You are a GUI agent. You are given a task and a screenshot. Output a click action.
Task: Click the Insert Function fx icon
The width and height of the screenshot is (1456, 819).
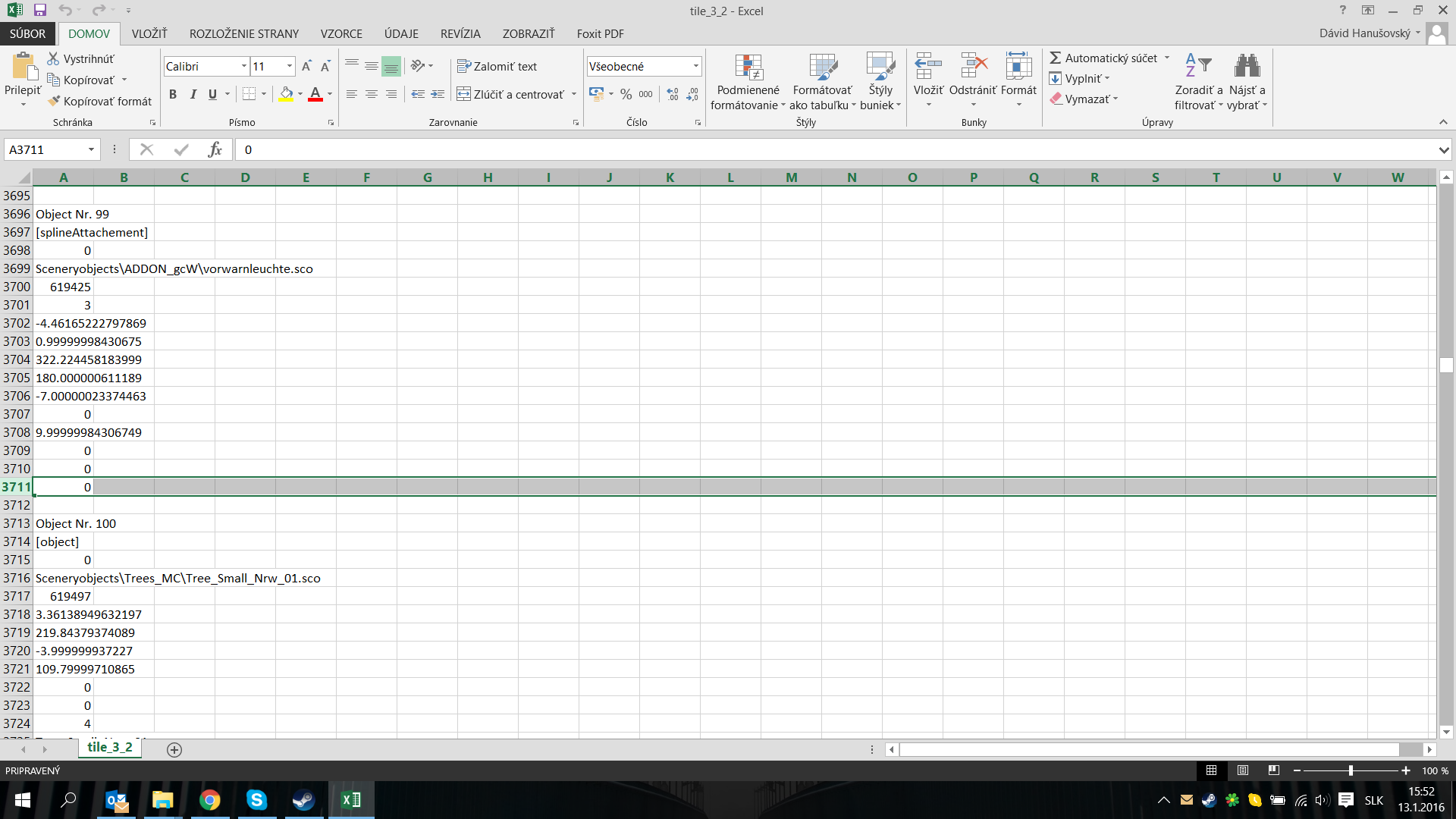[x=215, y=149]
